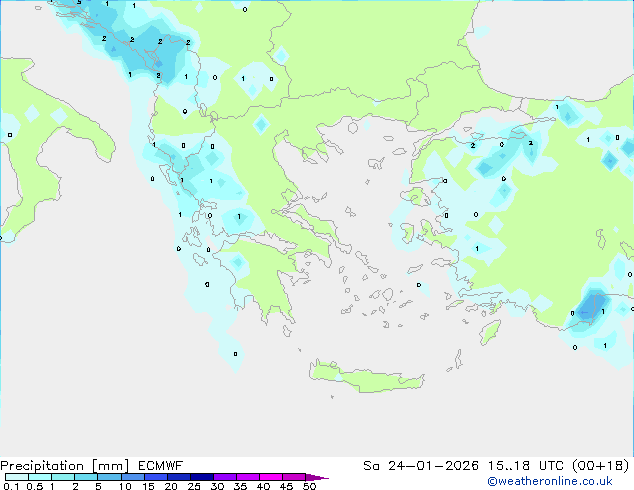
Task: Click the 0.5–1 mm legend swatch
Action: click(40, 477)
